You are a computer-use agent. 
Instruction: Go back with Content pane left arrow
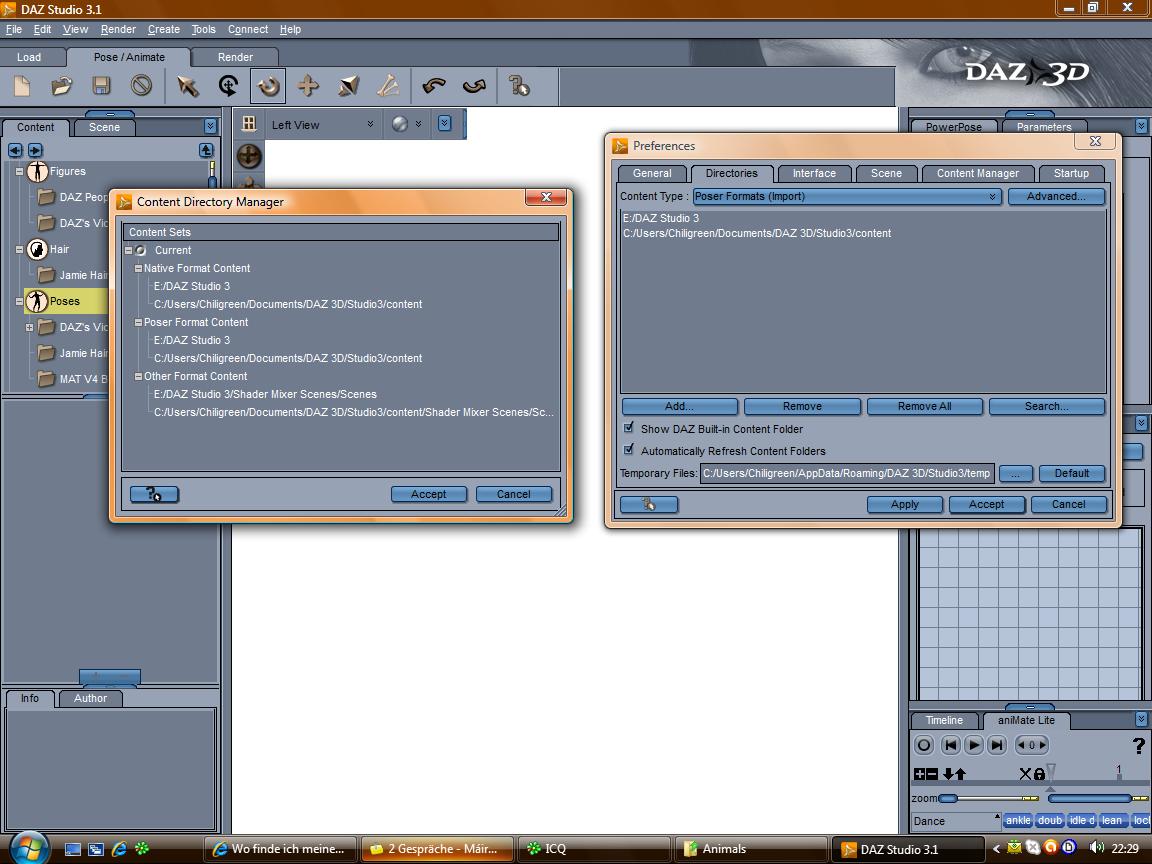tap(15, 150)
